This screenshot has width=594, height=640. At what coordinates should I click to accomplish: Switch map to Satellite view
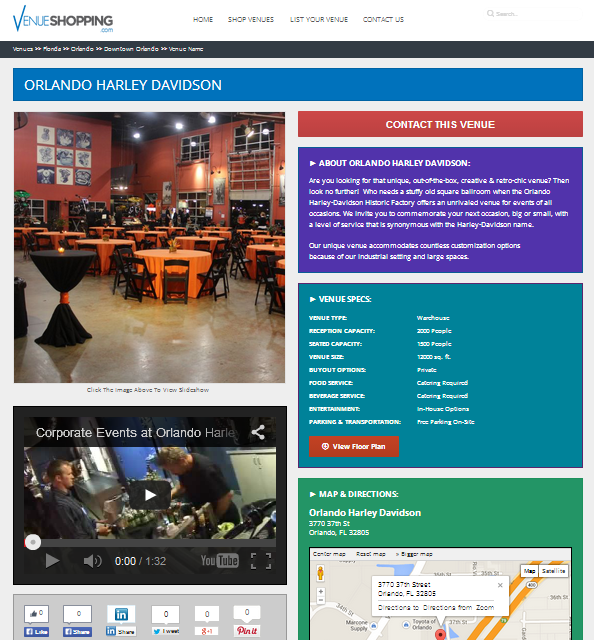pos(554,571)
